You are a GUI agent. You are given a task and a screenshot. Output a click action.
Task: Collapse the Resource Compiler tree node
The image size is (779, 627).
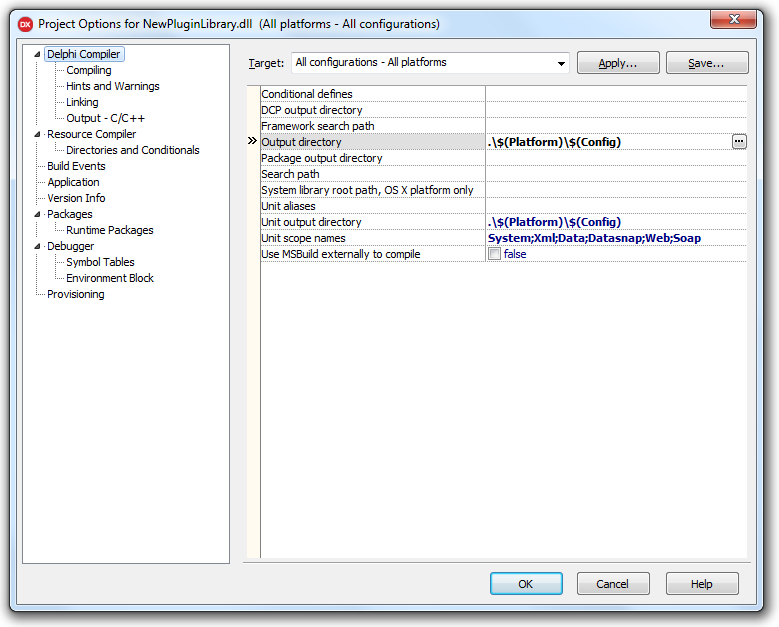pos(37,134)
